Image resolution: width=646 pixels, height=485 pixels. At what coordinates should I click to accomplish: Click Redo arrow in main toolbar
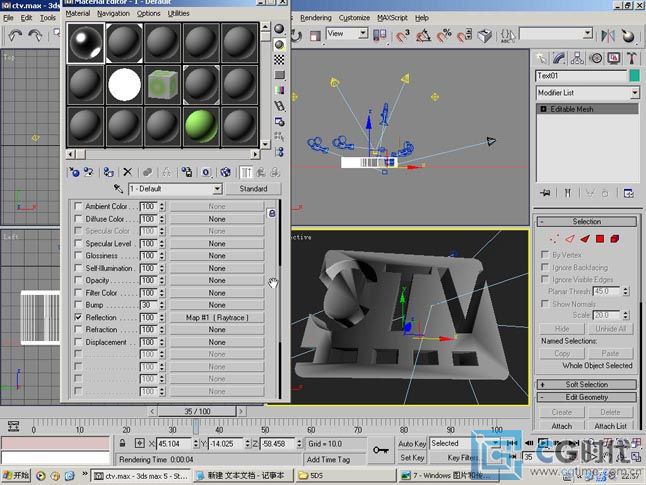coord(35,36)
